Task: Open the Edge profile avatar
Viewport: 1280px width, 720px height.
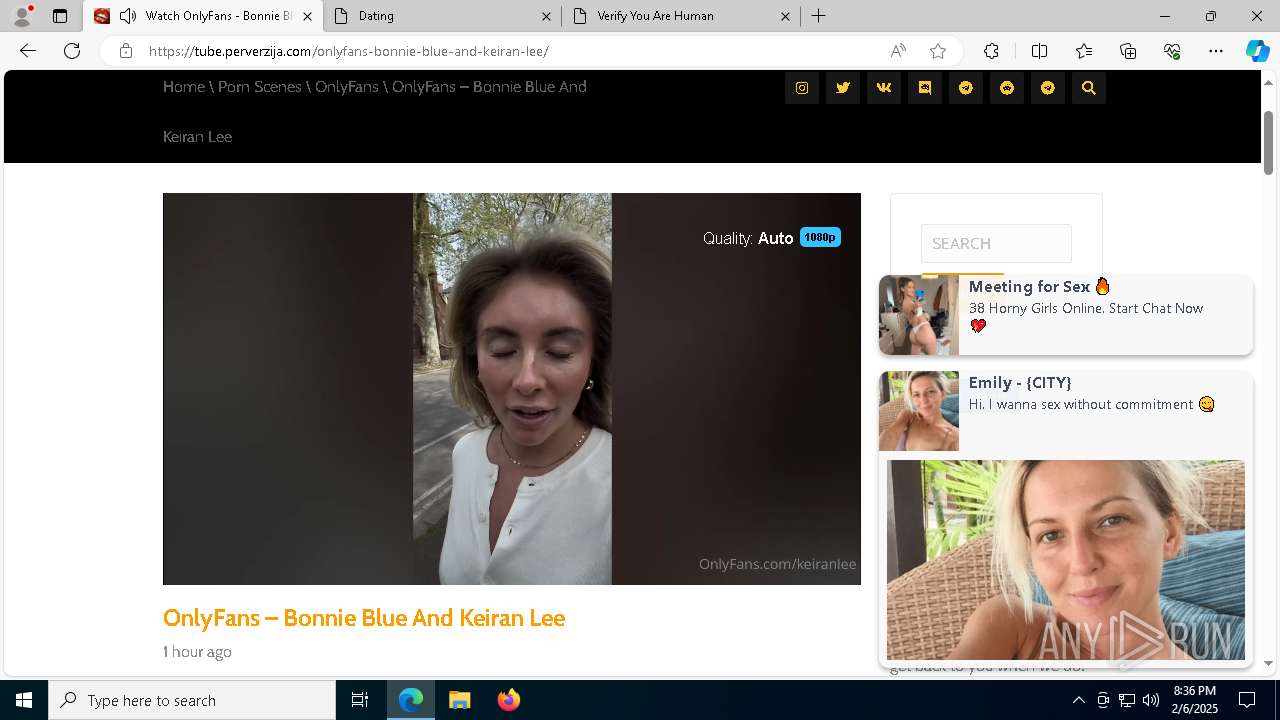Action: (22, 16)
